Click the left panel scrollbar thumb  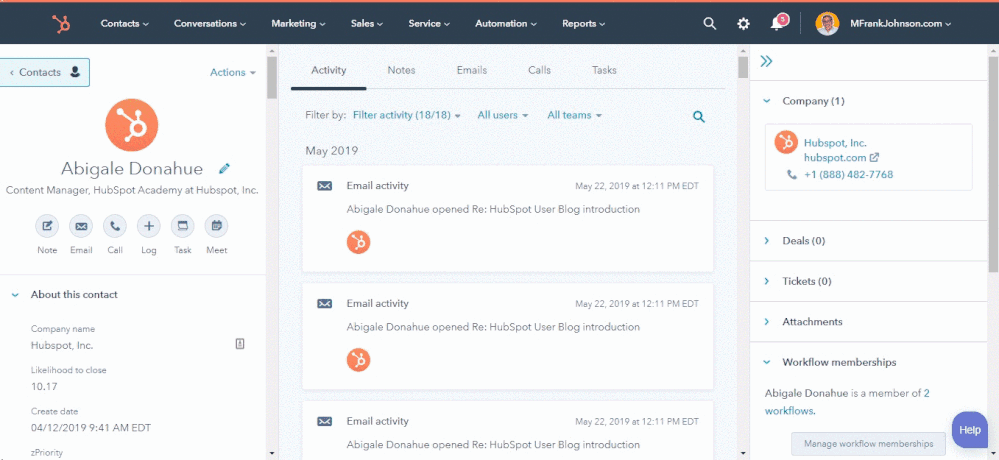click(272, 78)
